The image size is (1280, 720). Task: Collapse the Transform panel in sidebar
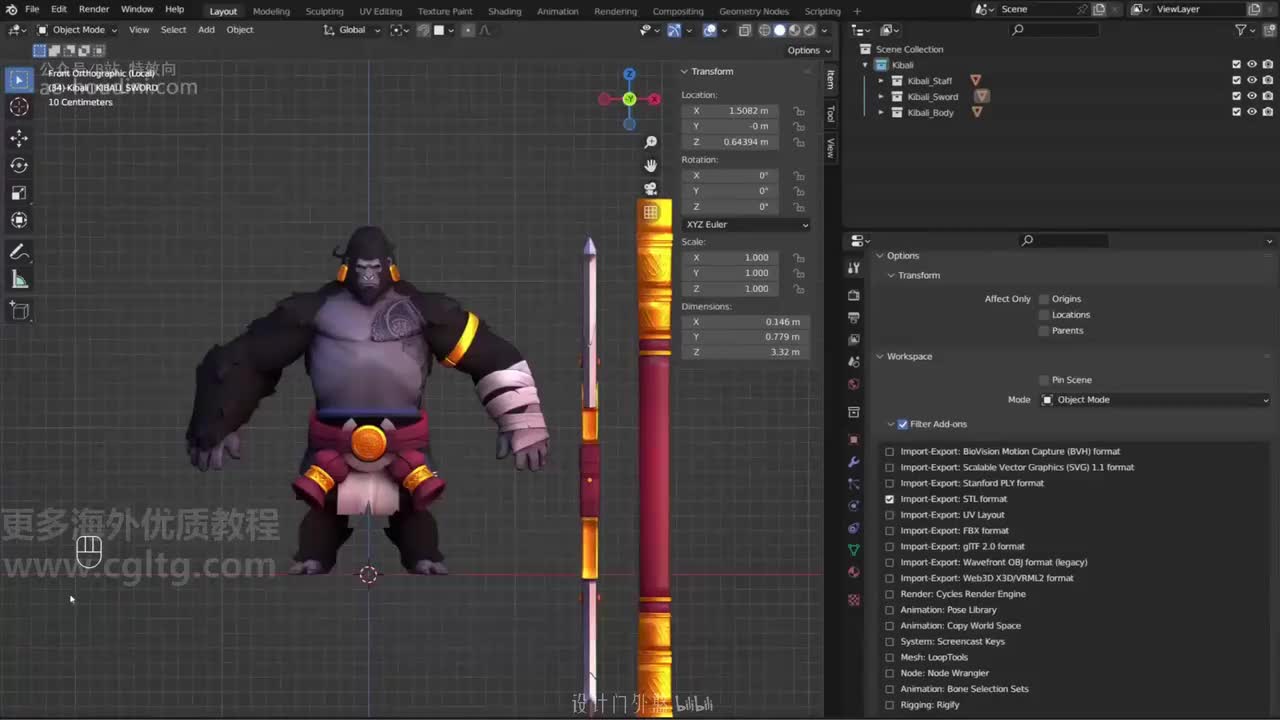tap(685, 72)
